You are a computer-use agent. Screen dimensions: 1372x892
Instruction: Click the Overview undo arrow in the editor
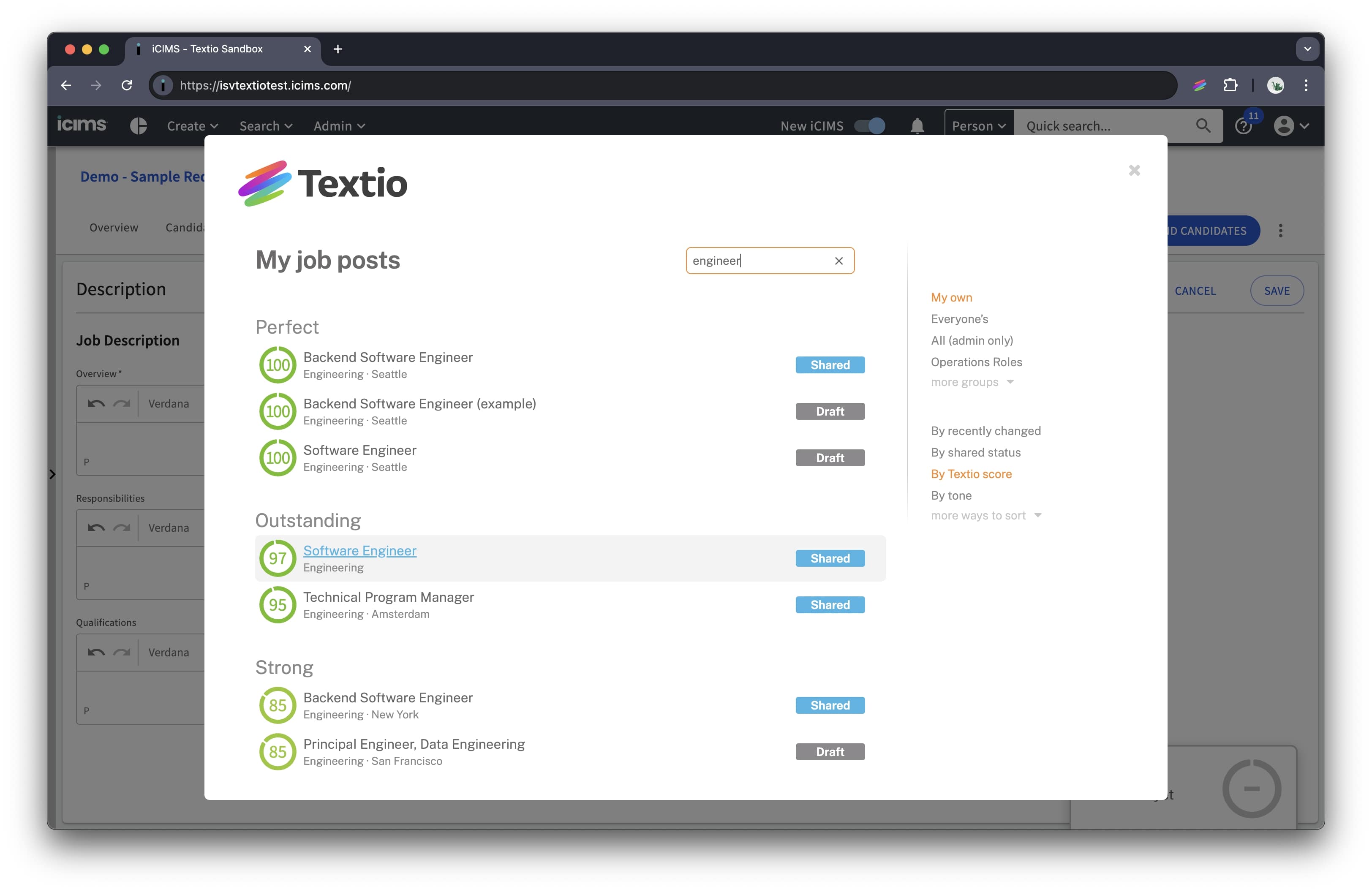pyautogui.click(x=96, y=403)
